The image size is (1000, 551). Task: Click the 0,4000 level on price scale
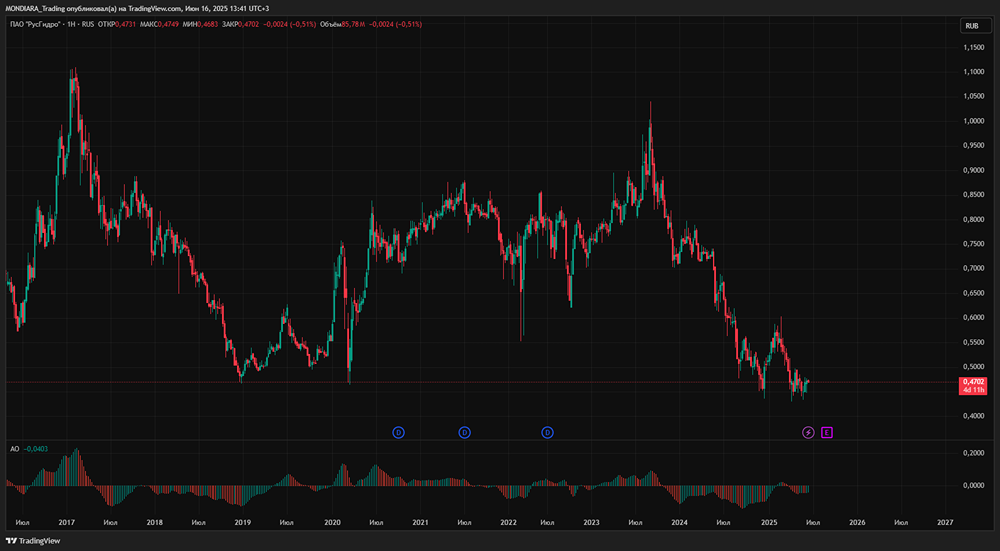tap(973, 416)
